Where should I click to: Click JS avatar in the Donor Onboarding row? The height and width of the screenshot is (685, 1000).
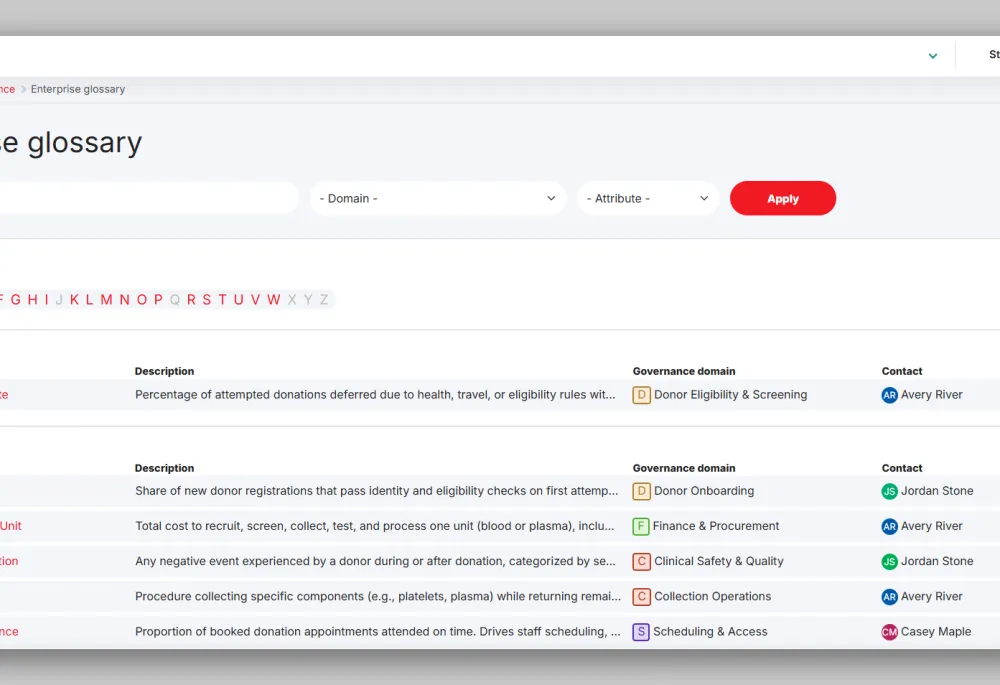point(890,491)
